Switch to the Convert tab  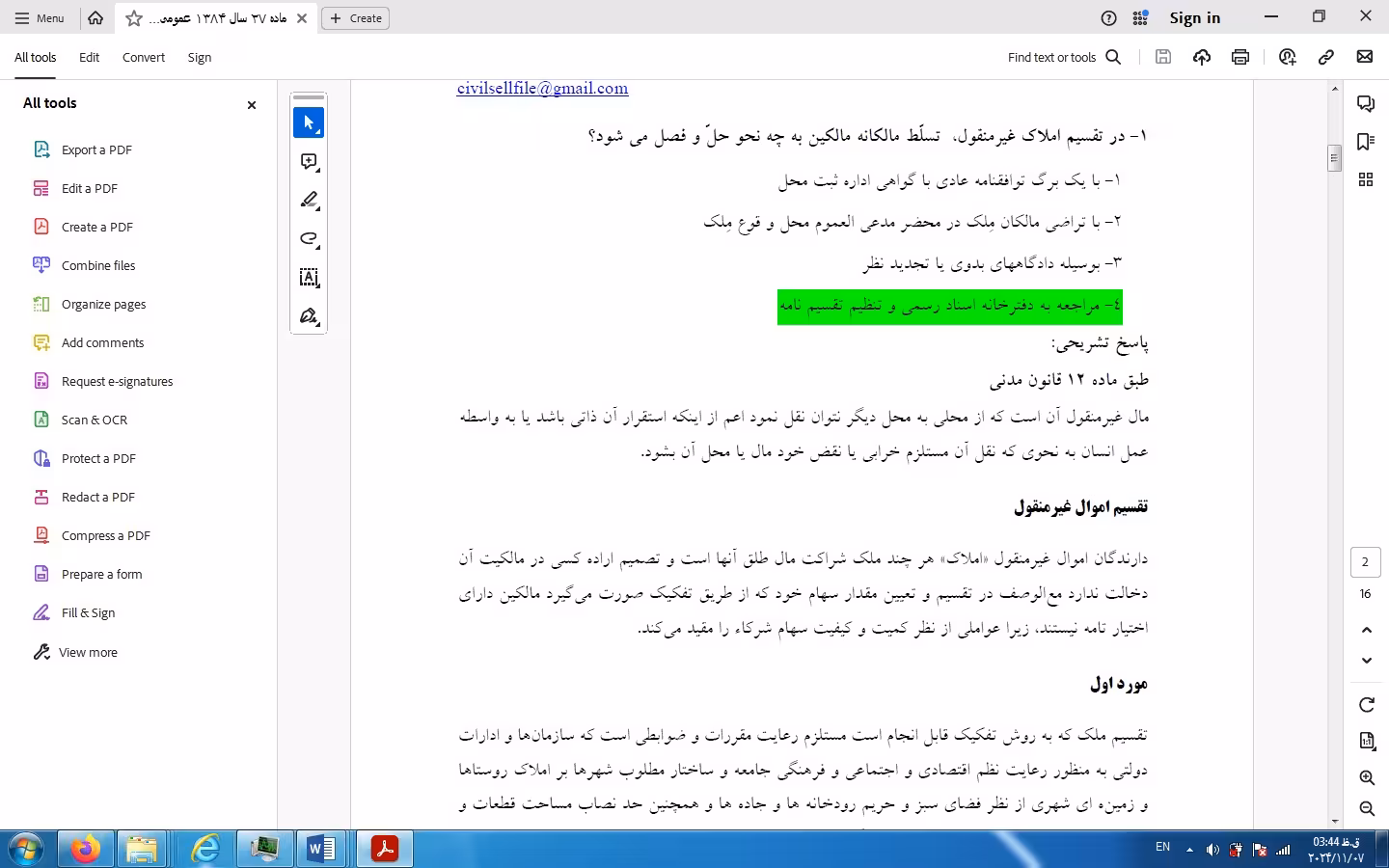click(x=144, y=58)
